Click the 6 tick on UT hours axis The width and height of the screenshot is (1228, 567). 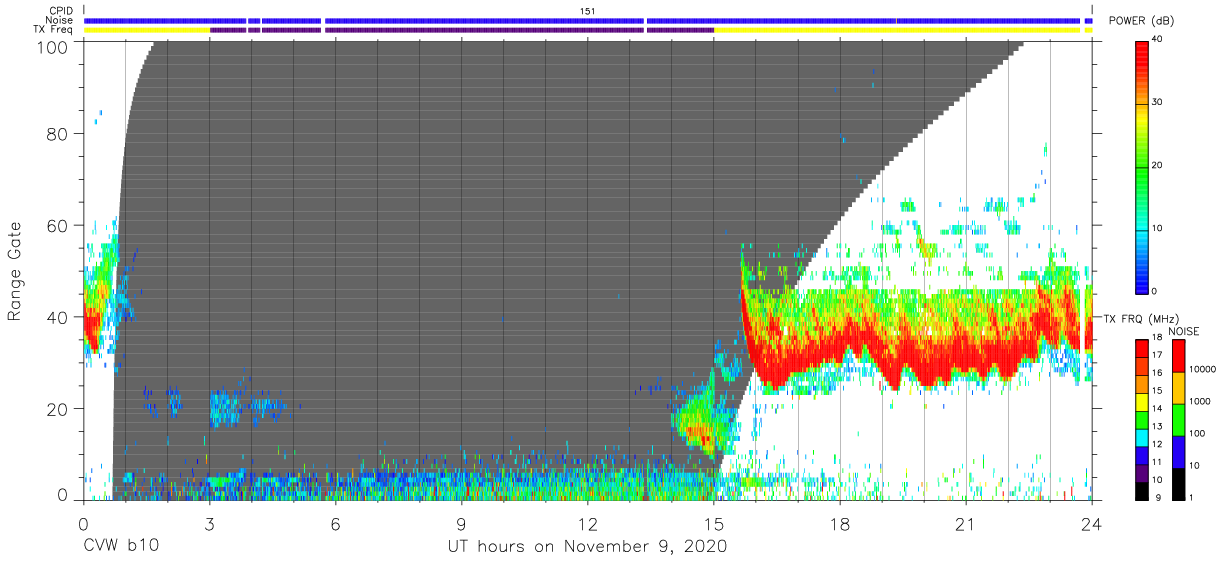[x=335, y=523]
